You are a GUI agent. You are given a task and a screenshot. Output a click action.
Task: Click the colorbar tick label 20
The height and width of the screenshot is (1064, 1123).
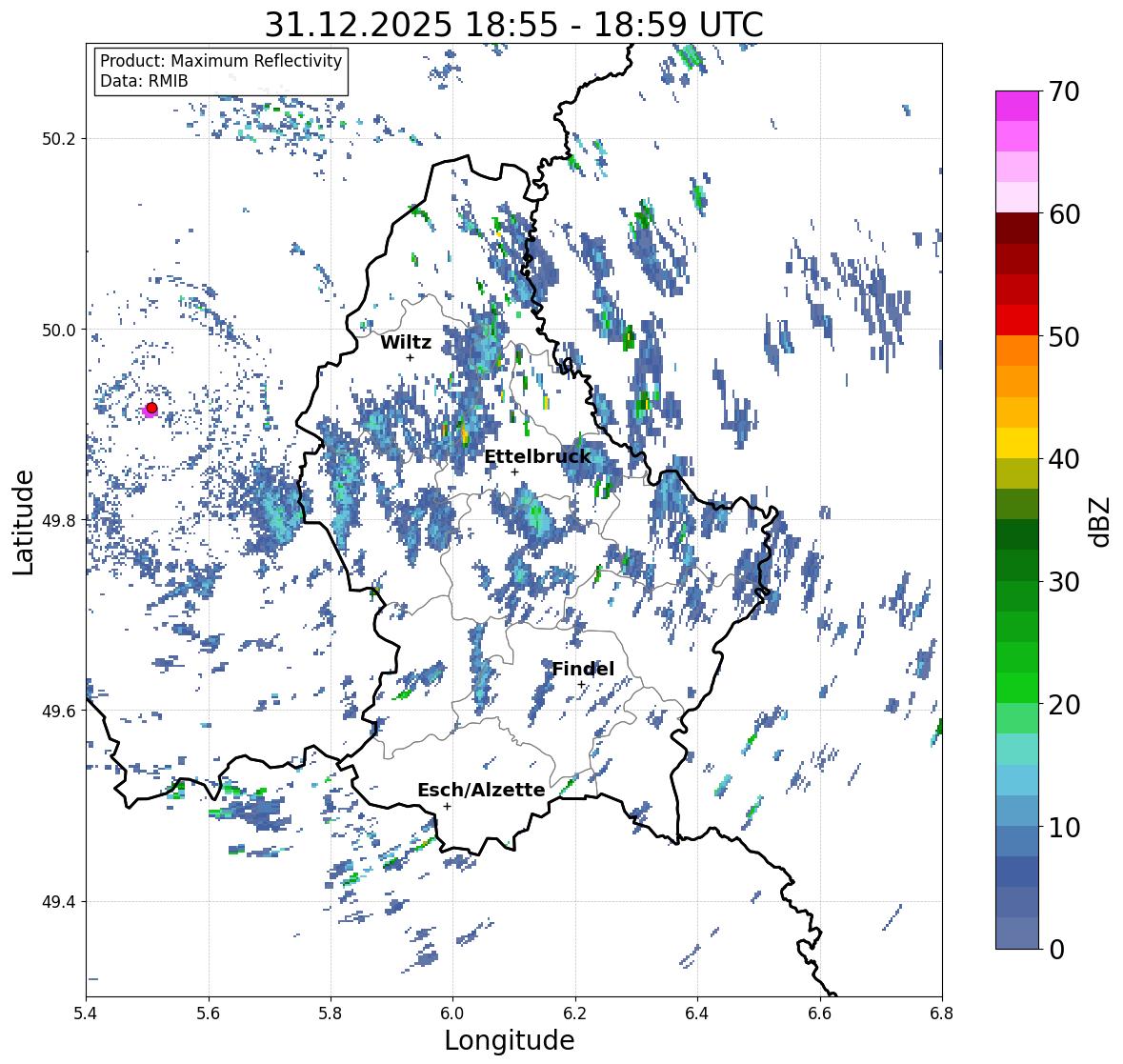click(x=1064, y=705)
